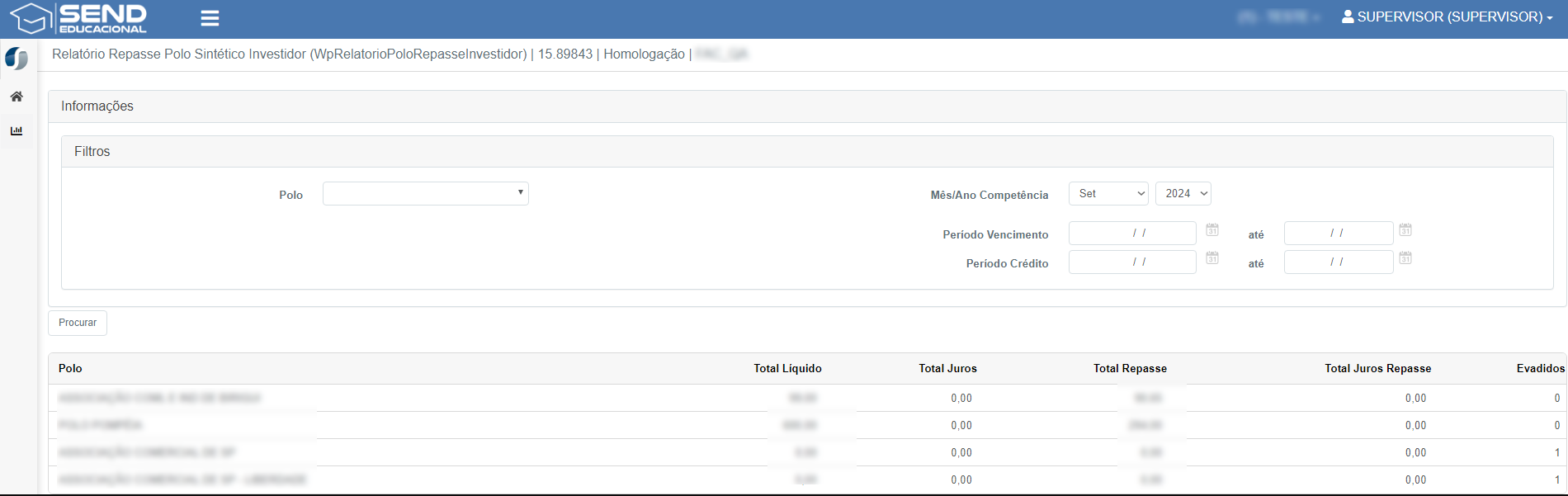Click the Total Líquido column header

(787, 369)
